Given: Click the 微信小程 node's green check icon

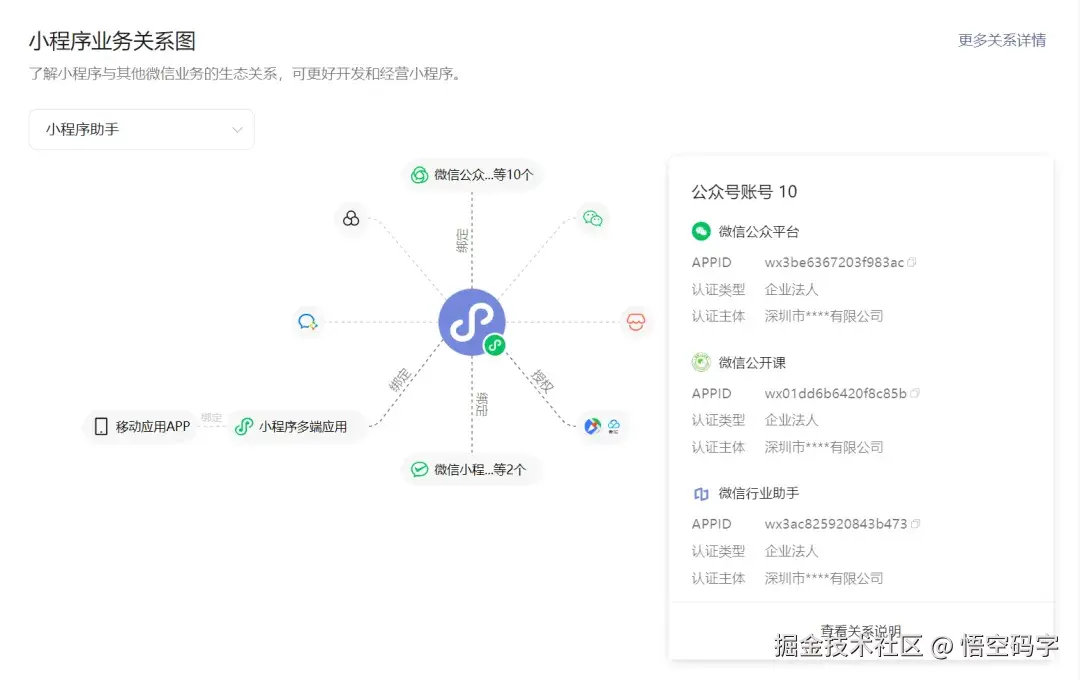Looking at the screenshot, I should click(x=419, y=469).
